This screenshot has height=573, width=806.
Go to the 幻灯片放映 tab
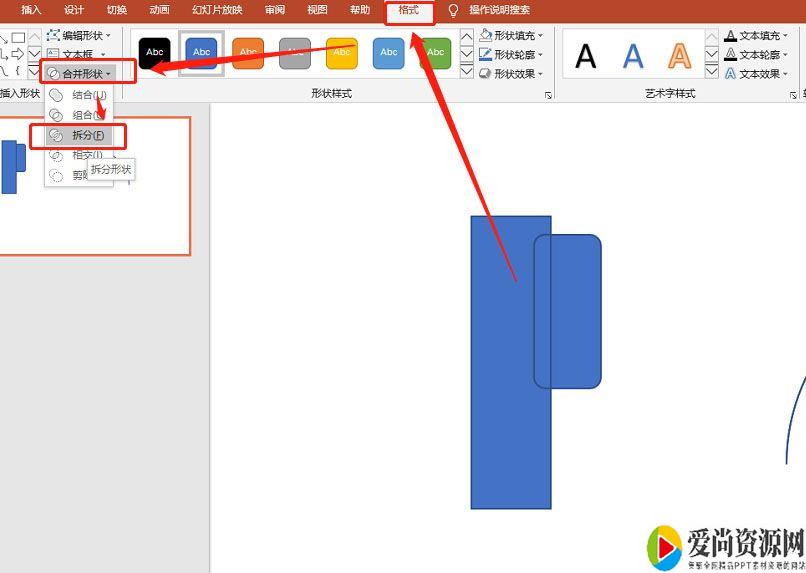click(x=217, y=10)
